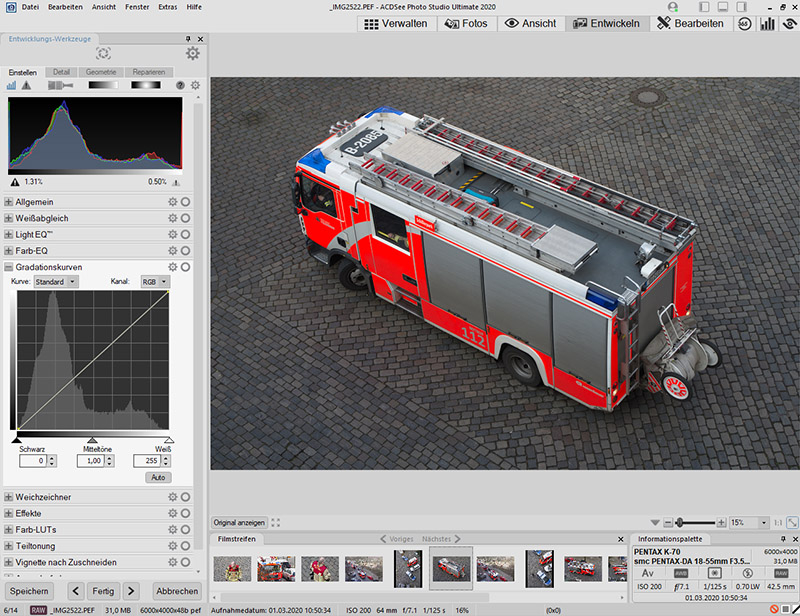This screenshot has width=800, height=616.
Task: Open the 365 mode icon
Action: [x=745, y=23]
